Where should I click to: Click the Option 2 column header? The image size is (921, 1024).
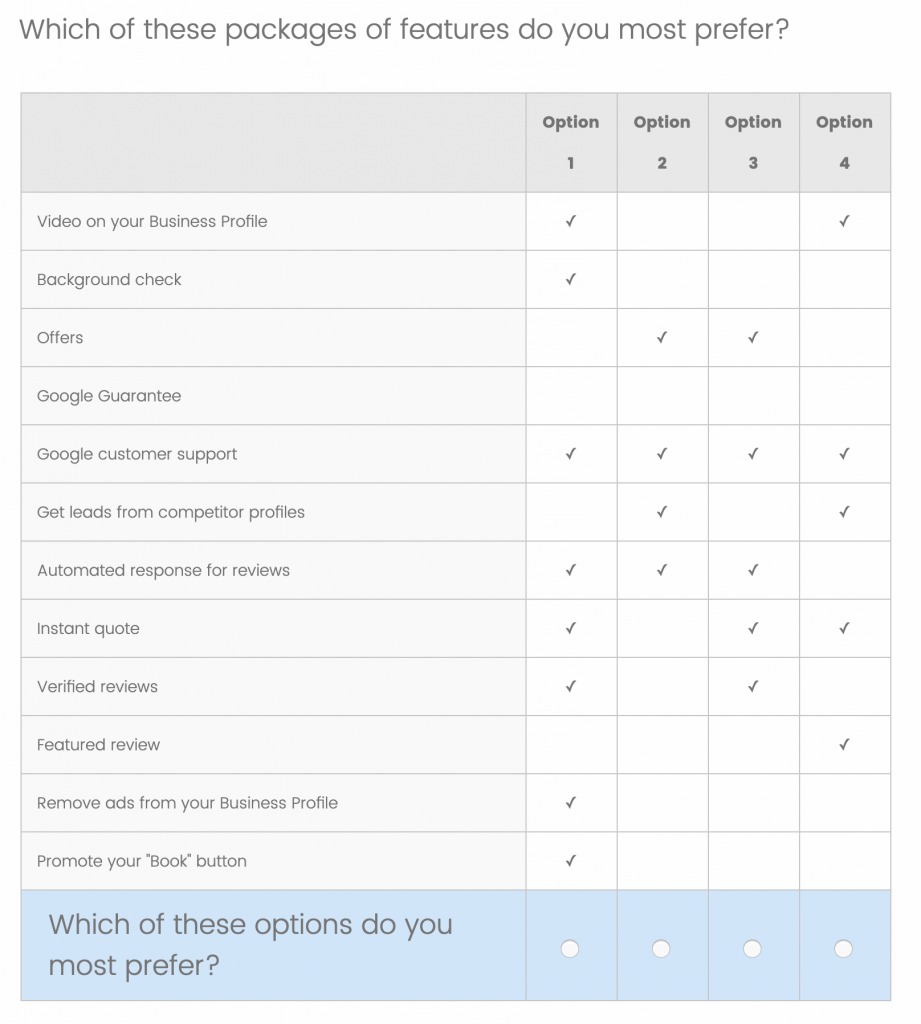662,142
